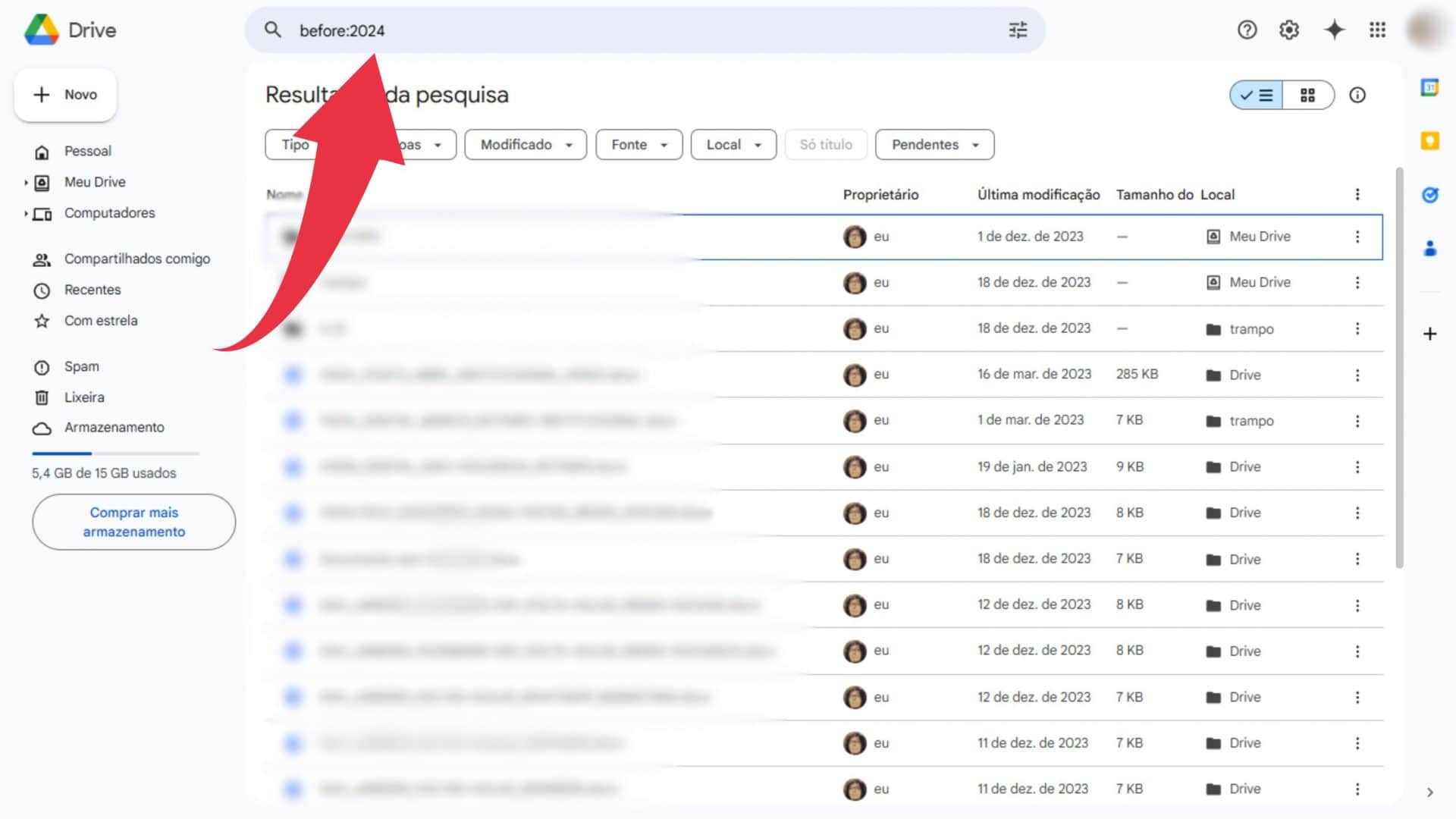Click the Comprar mais armazenamento button
1456x819 pixels.
[133, 522]
